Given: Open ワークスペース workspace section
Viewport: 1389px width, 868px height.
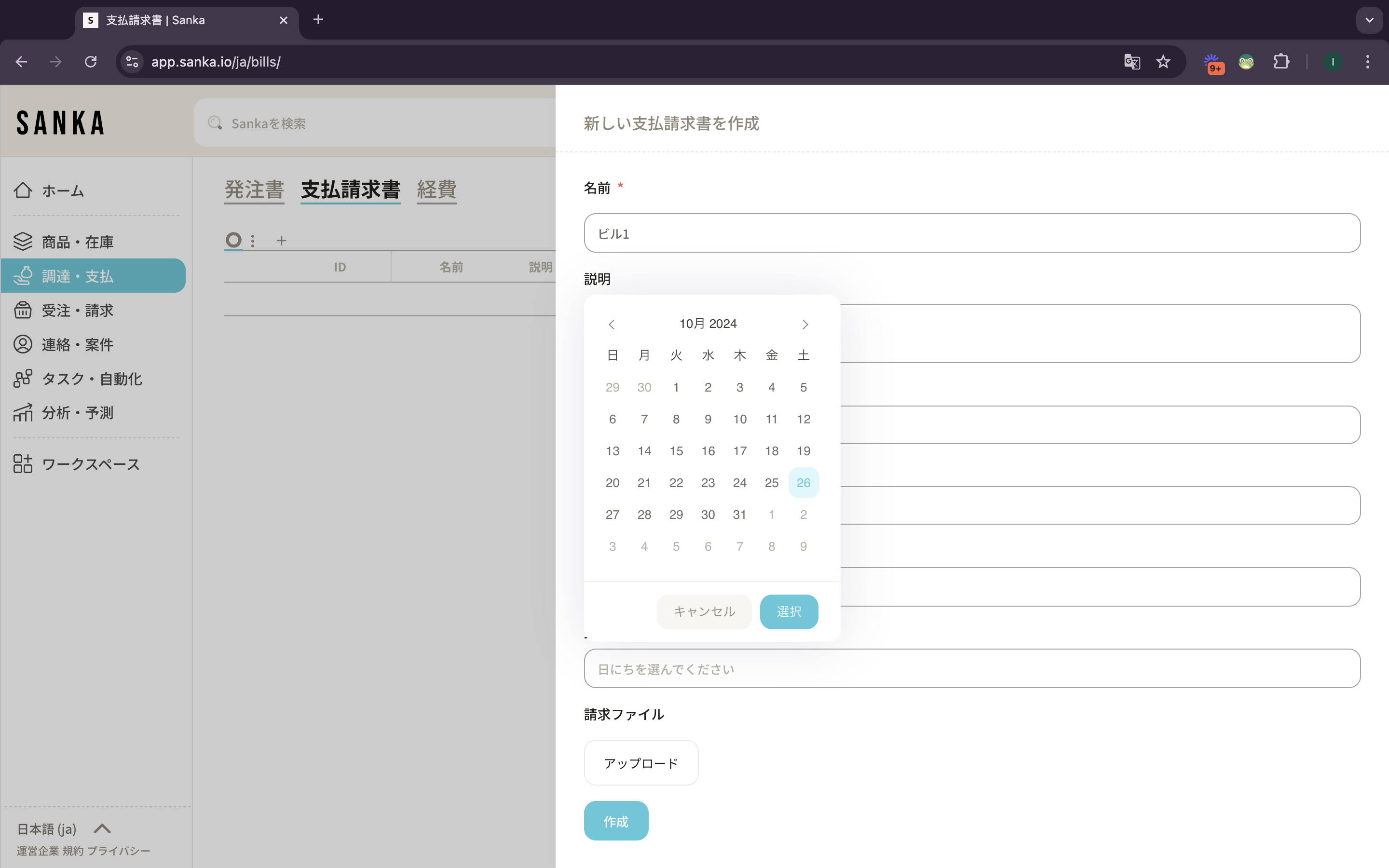Looking at the screenshot, I should click(x=90, y=464).
